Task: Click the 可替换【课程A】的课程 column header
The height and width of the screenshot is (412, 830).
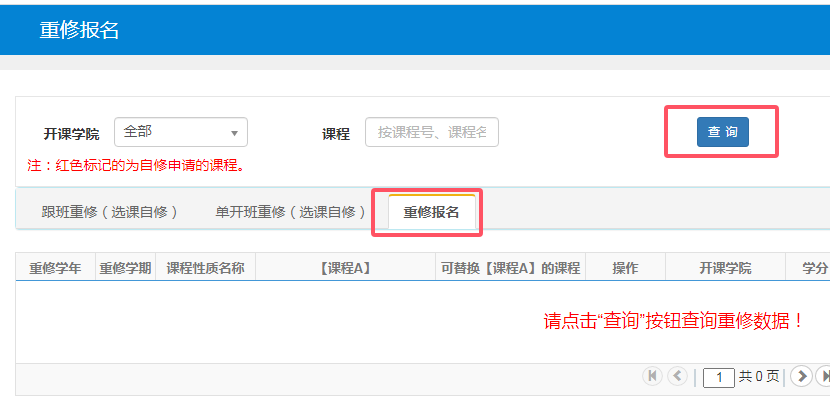Action: (x=510, y=268)
